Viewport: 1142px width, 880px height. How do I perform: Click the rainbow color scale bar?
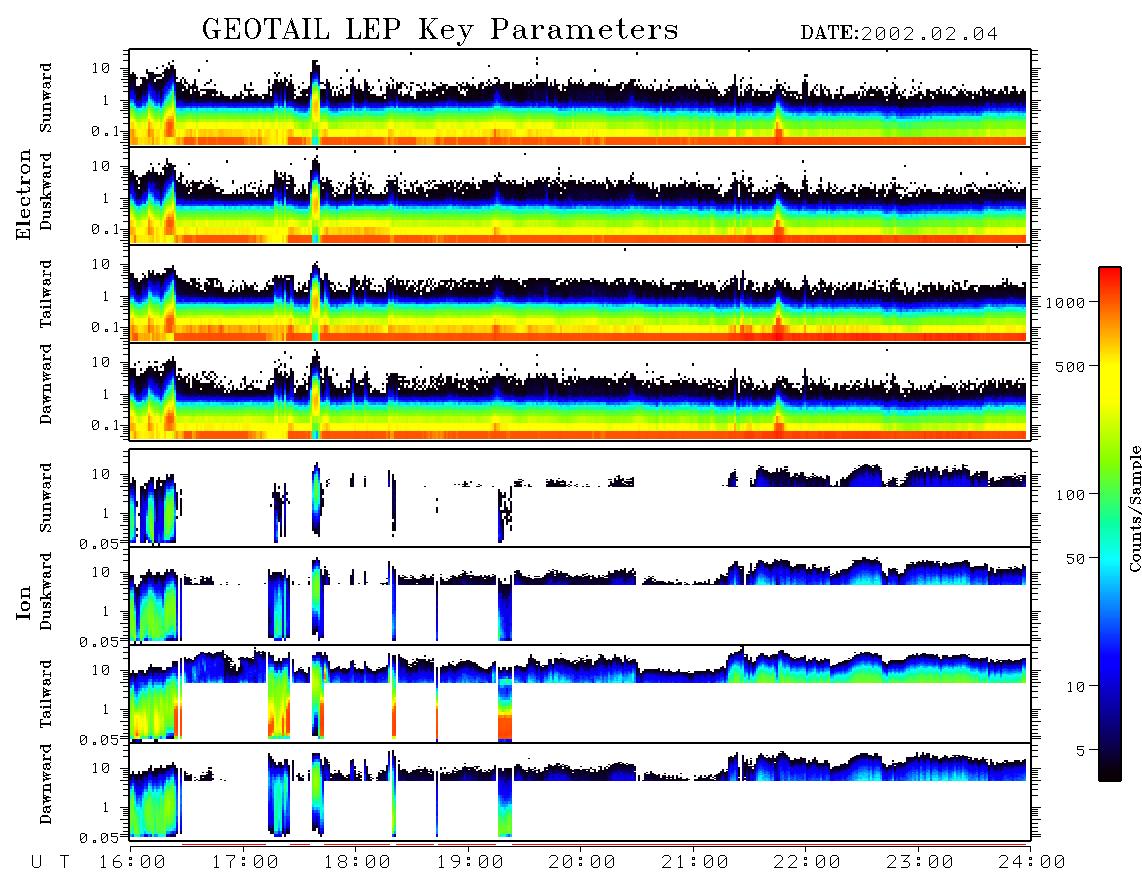pyautogui.click(x=1109, y=524)
